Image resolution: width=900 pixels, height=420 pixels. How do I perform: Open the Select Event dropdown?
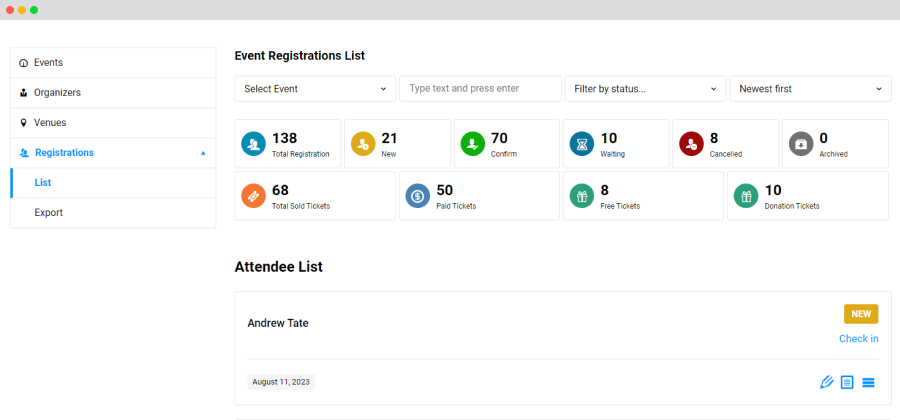tap(315, 89)
